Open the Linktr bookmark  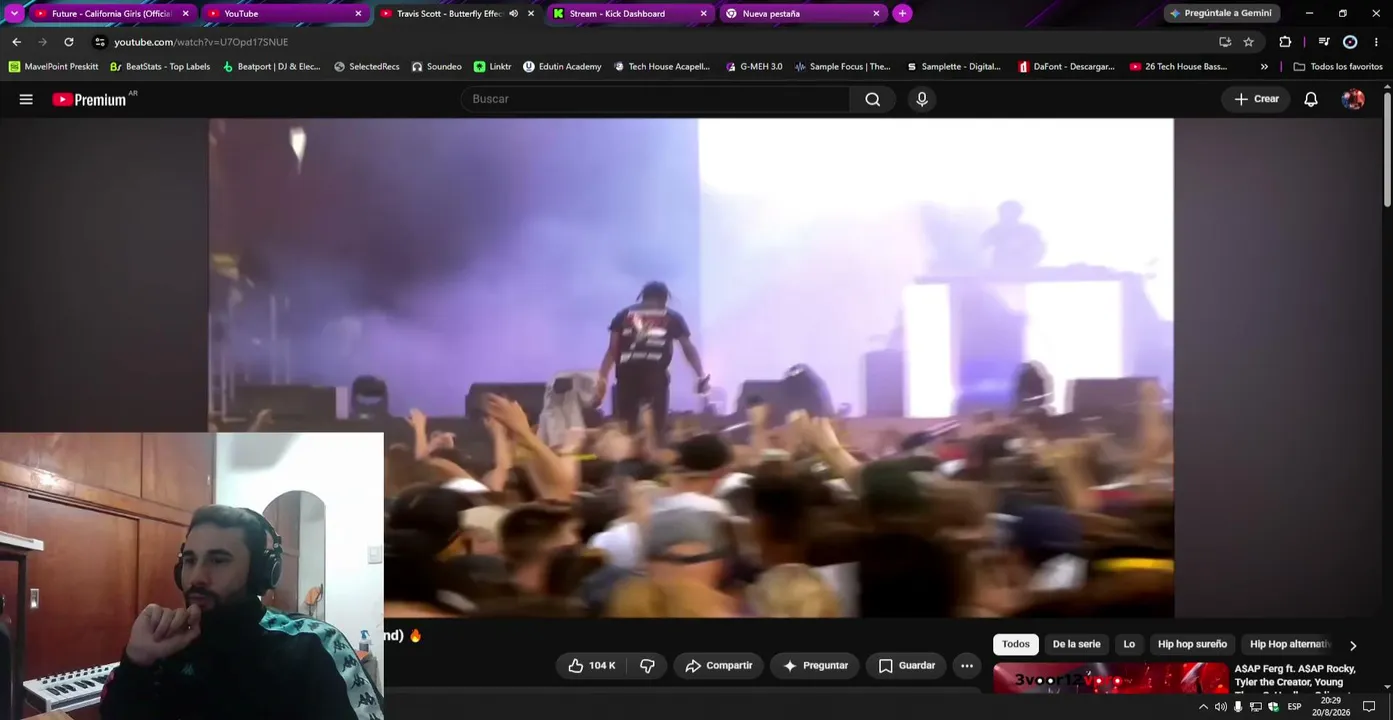[493, 67]
